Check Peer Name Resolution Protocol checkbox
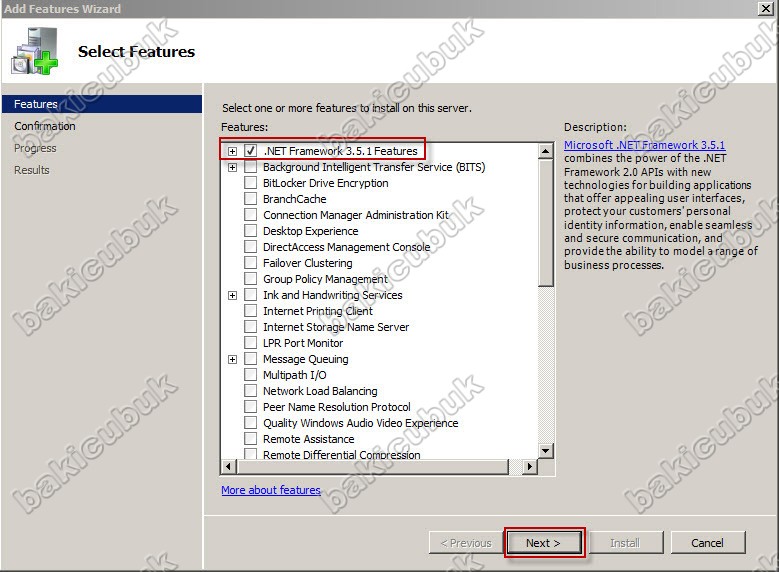This screenshot has width=779, height=572. [250, 407]
